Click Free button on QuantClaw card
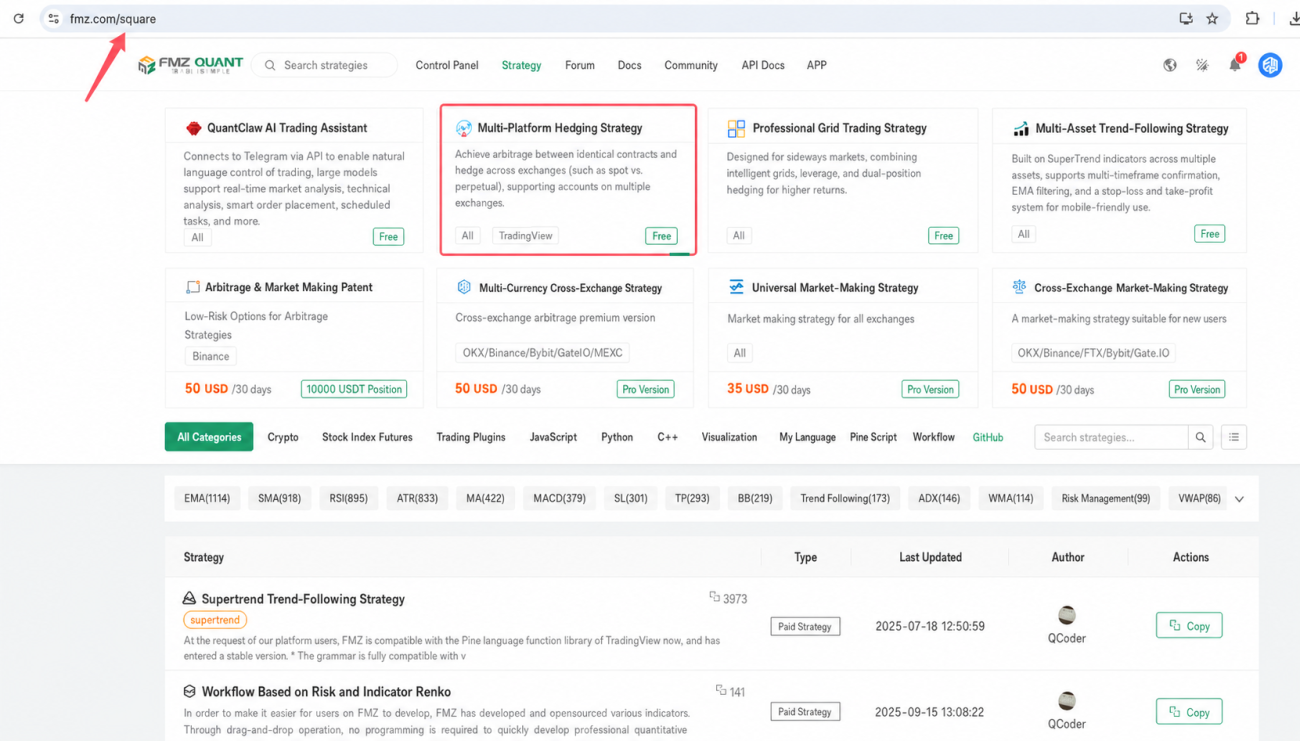 pyautogui.click(x=388, y=237)
